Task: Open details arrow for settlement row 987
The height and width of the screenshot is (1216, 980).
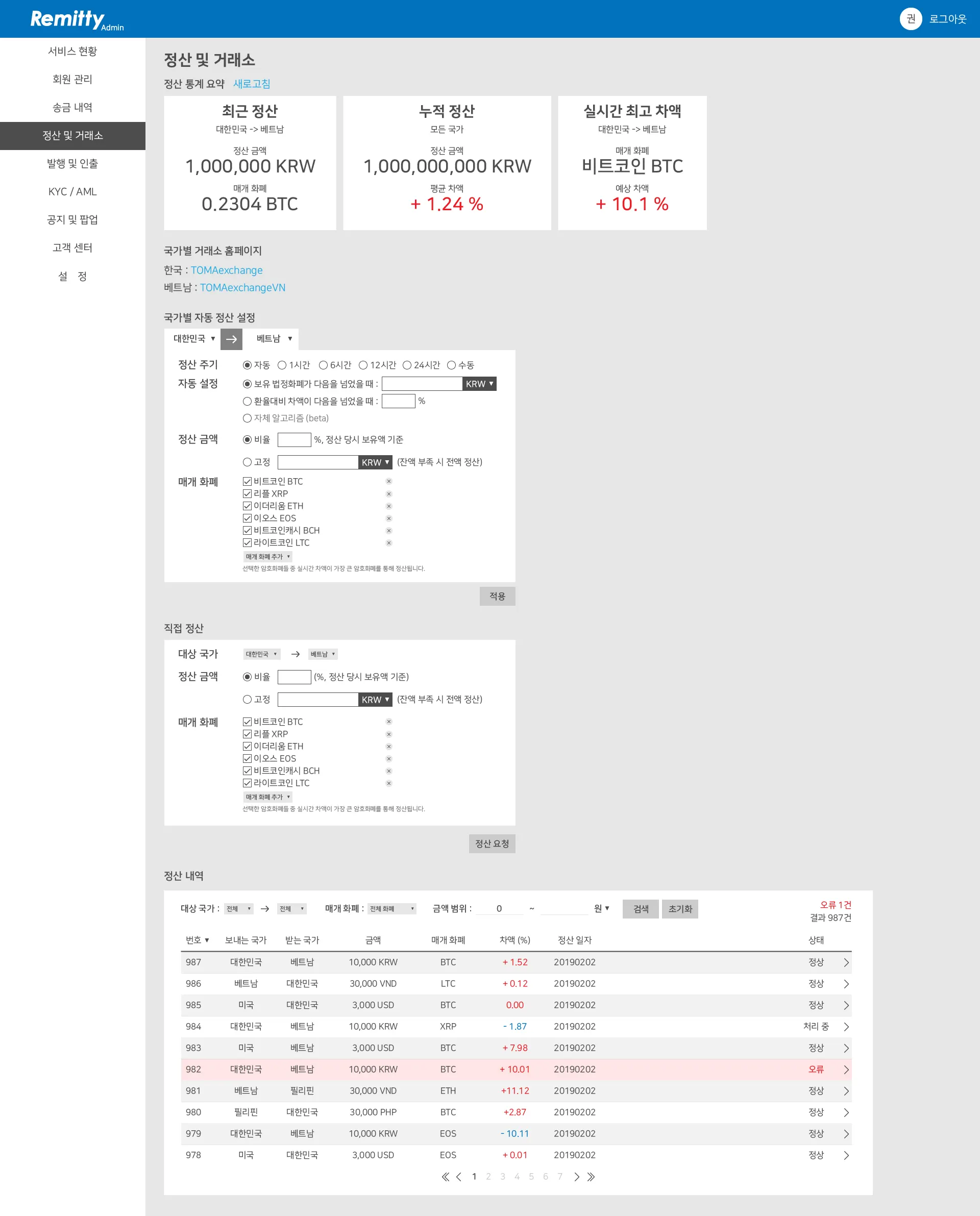Action: [x=846, y=962]
